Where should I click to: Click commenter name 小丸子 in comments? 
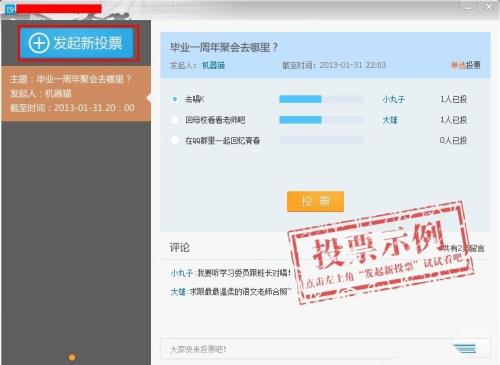182,273
